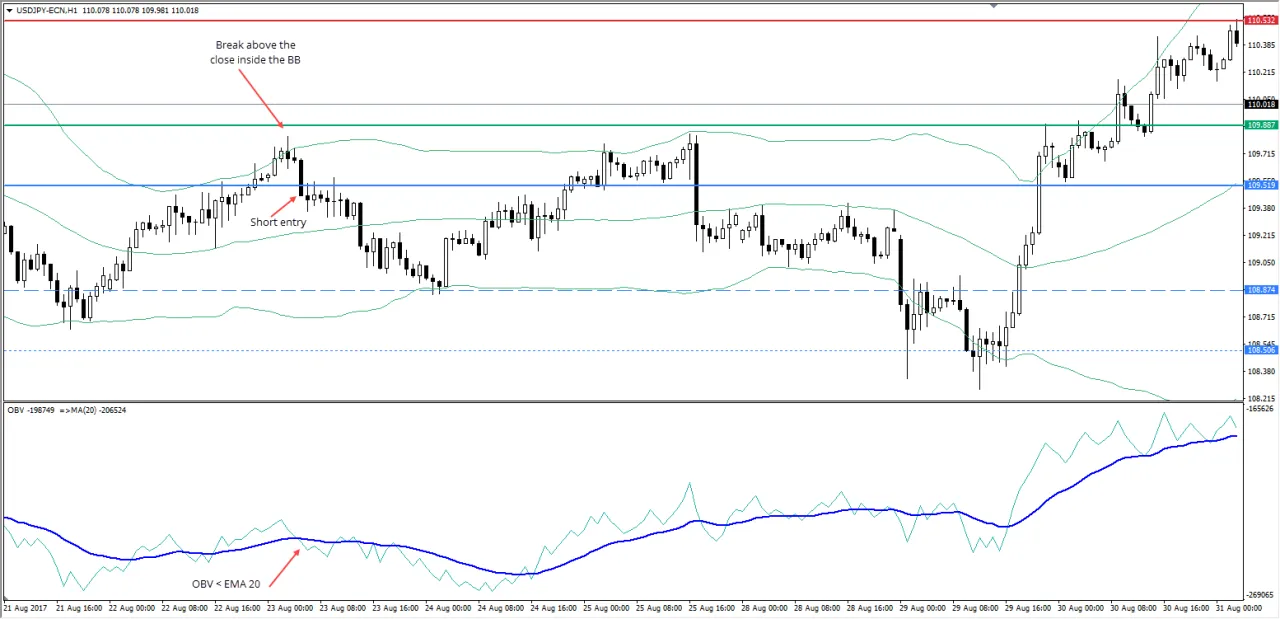Click the 109.380 price axis value

point(1261,208)
